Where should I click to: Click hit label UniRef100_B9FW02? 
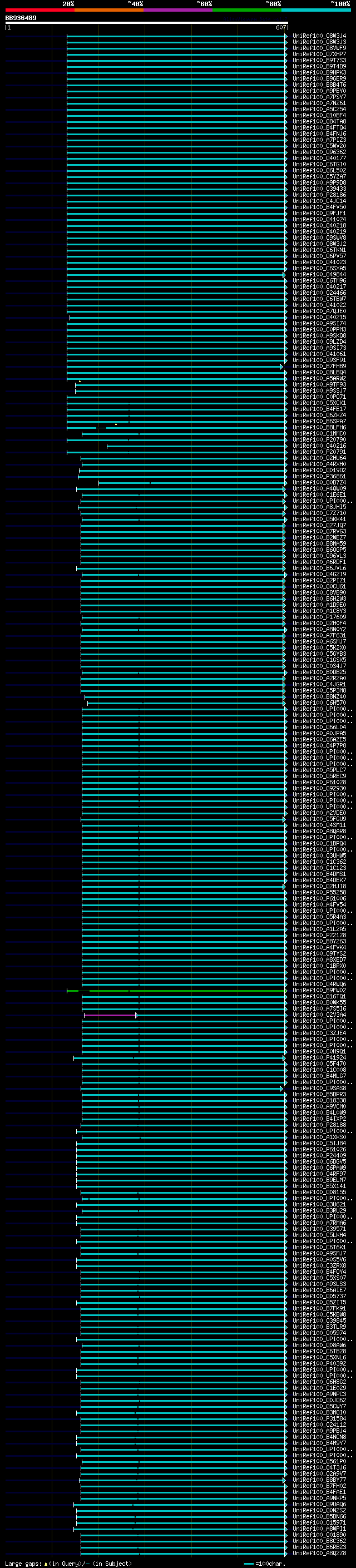coord(319,990)
